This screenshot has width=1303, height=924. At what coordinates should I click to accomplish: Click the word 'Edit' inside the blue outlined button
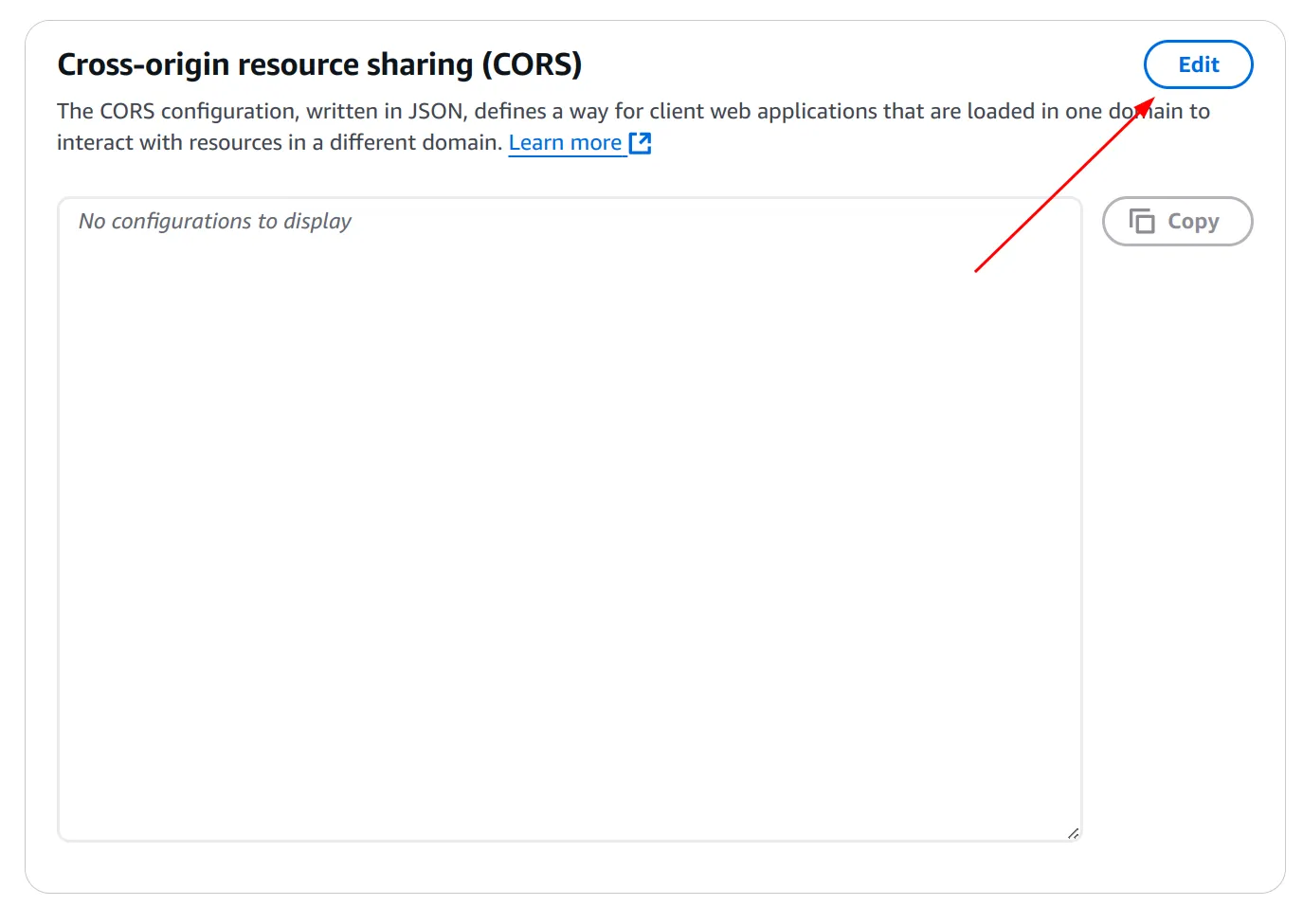point(1198,64)
